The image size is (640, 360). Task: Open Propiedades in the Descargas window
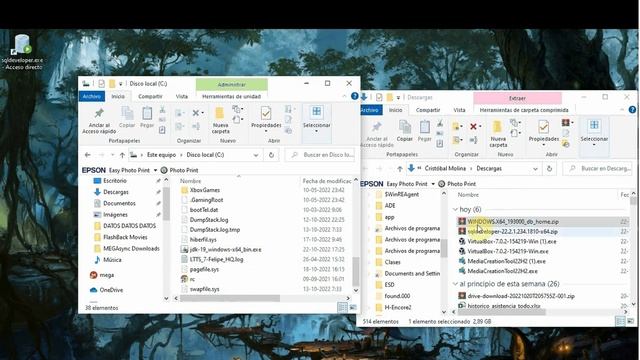[x=543, y=132]
